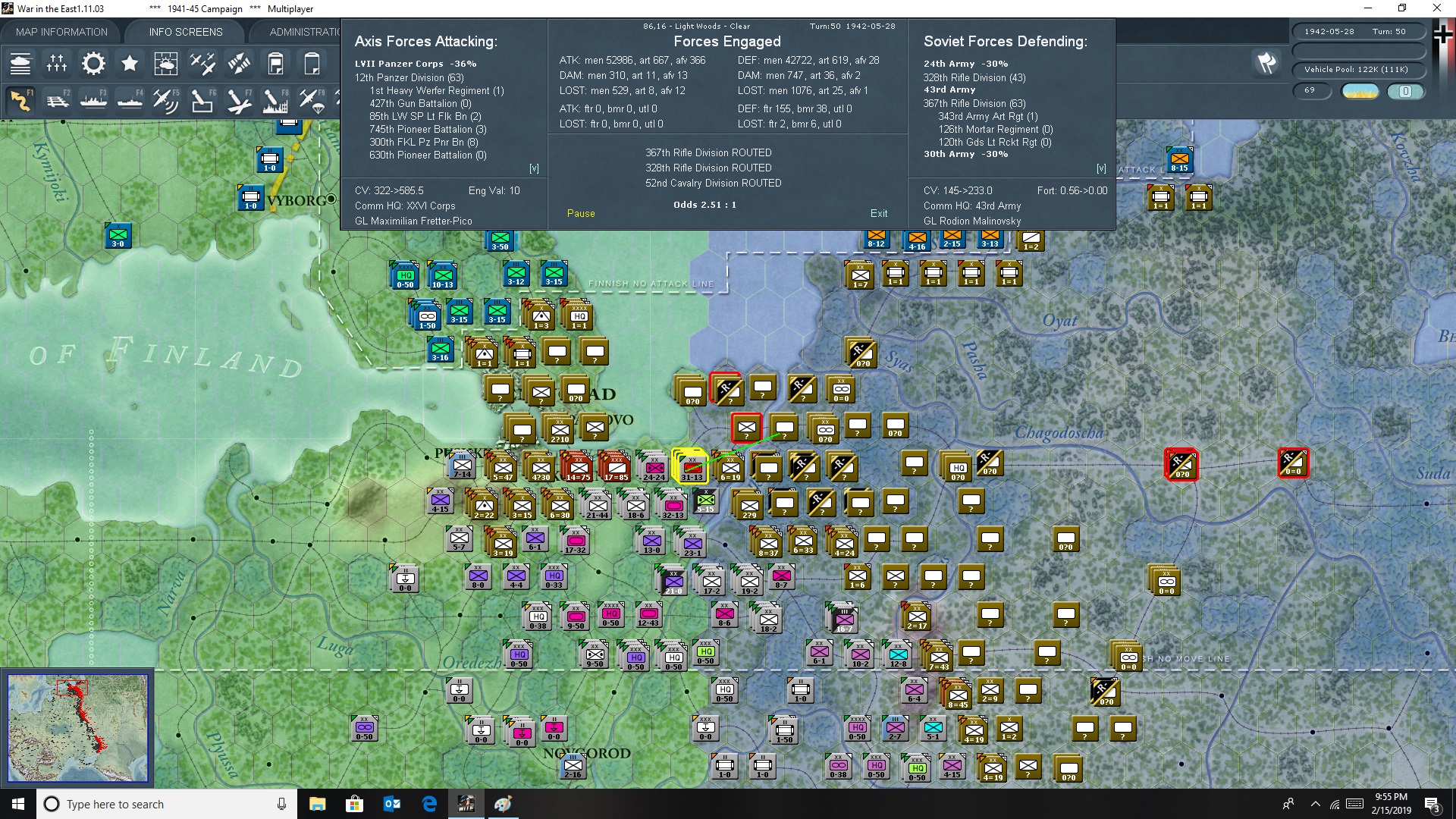Switch to Map Information tab
Screen dimensions: 1456x819
click(x=61, y=32)
